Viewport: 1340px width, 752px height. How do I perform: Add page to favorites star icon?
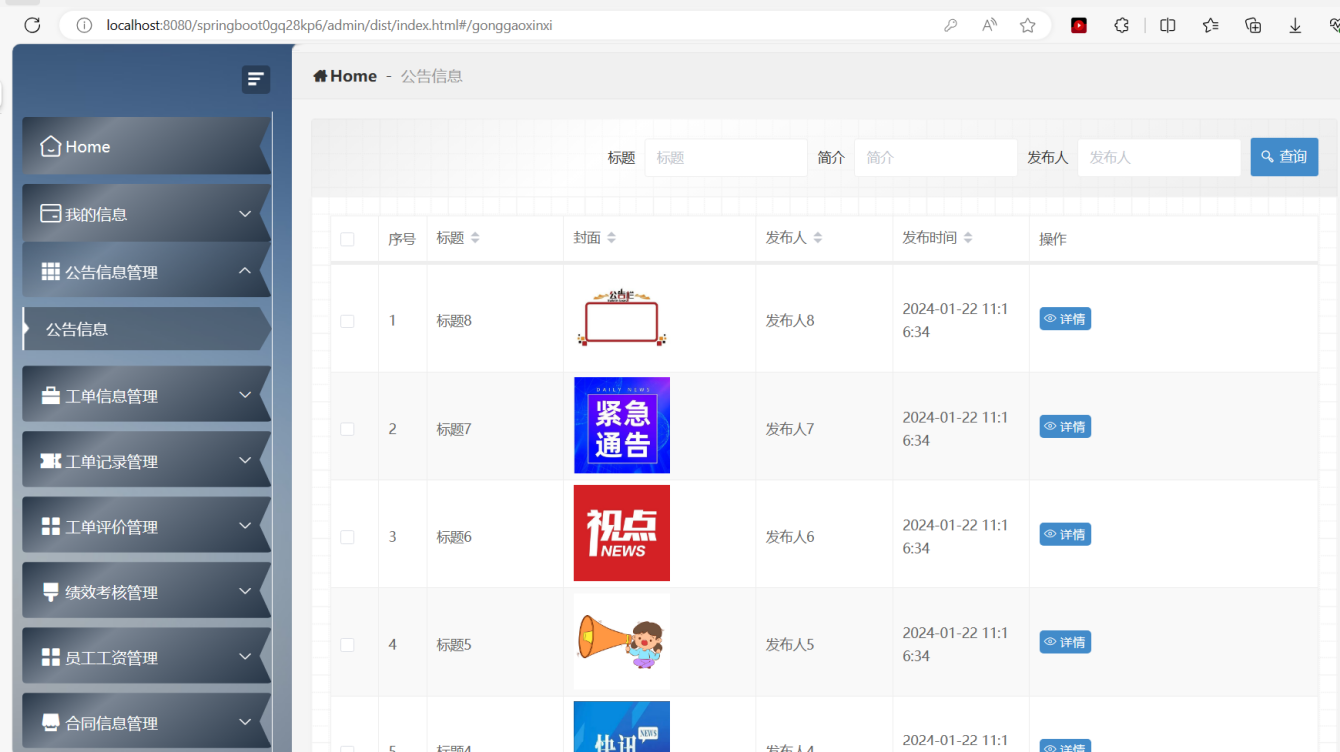click(1027, 25)
